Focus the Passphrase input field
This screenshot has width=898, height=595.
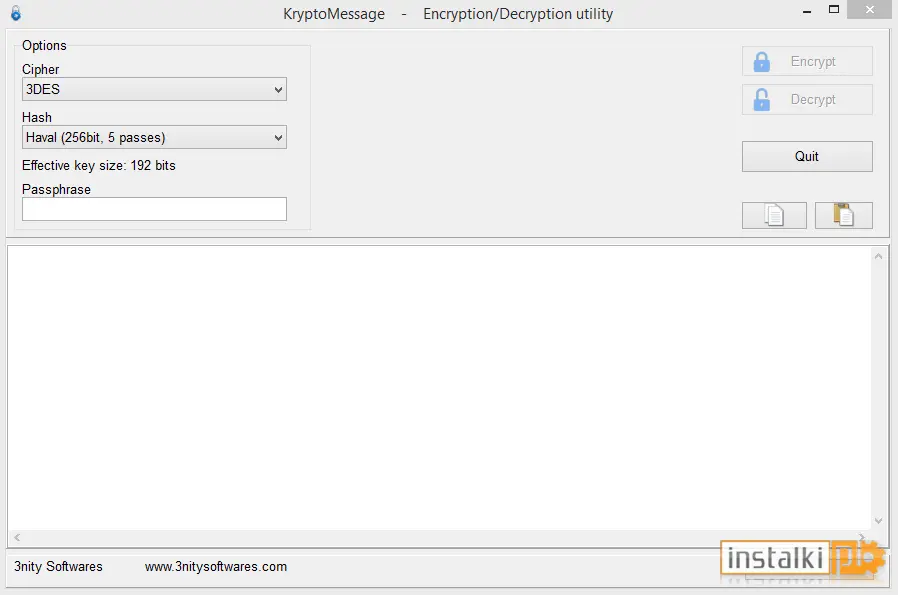point(154,209)
